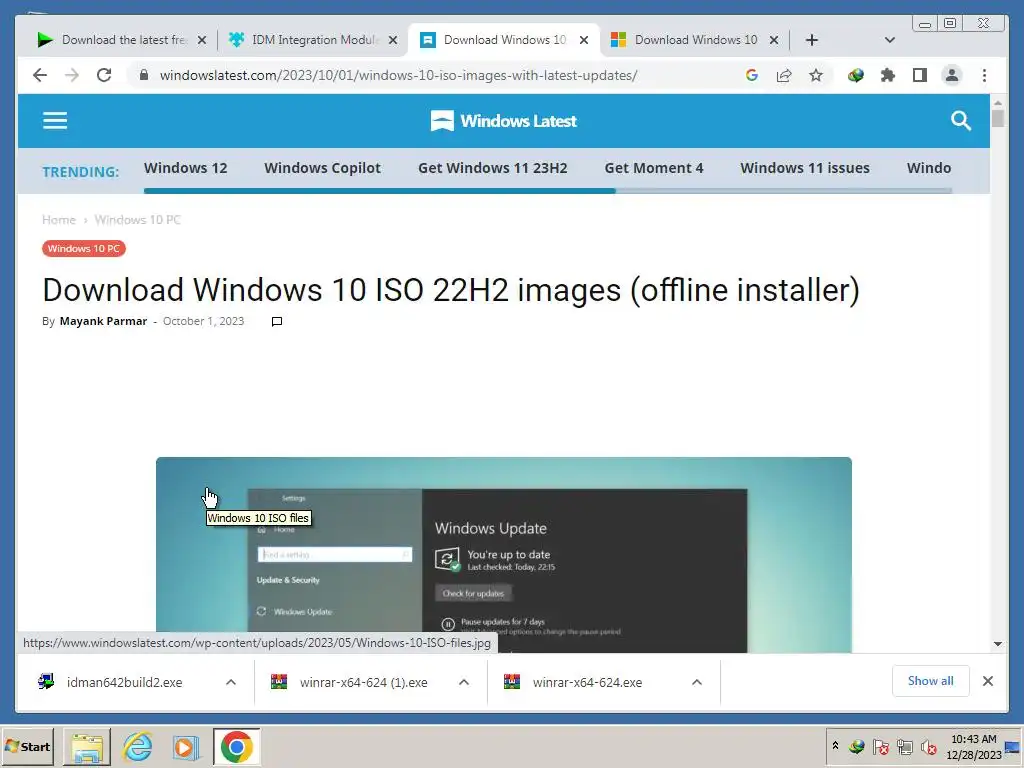Click the page scrollbar up arrow
The image size is (1024, 768).
point(997,103)
